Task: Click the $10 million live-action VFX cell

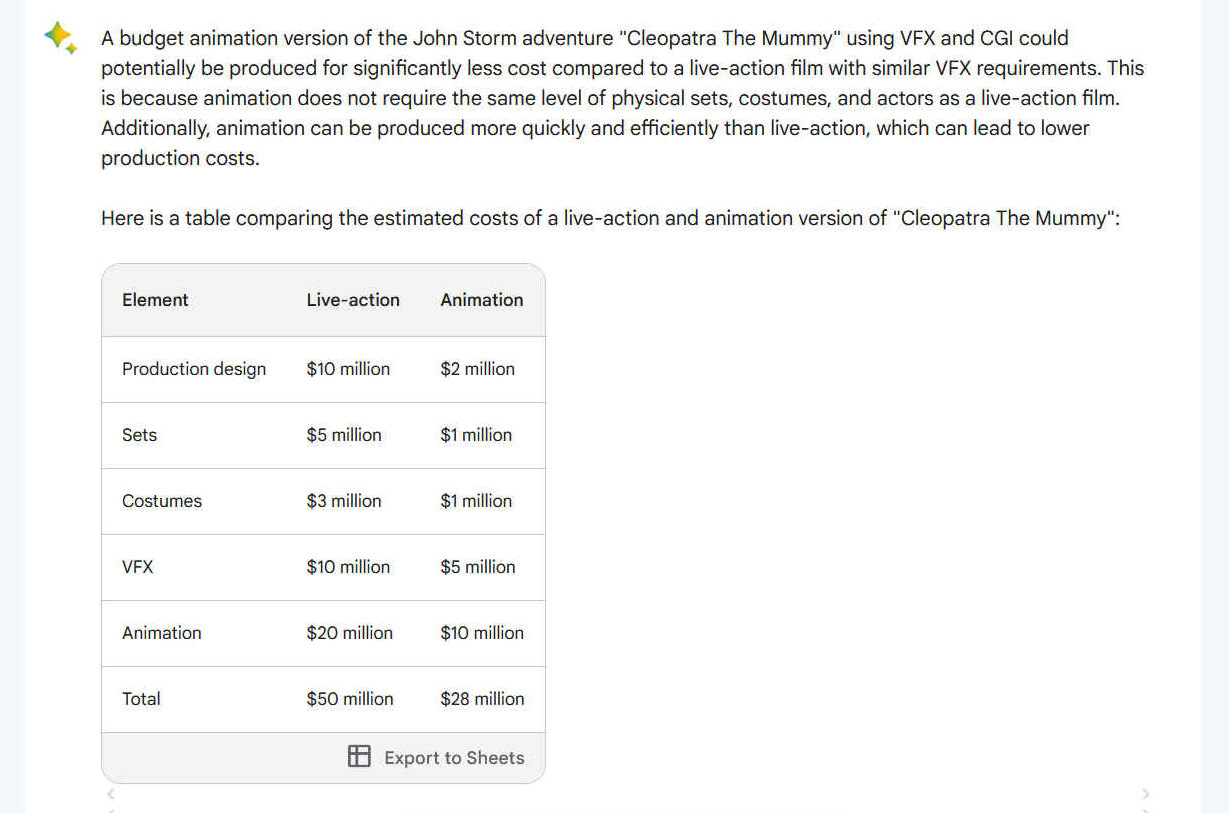Action: pos(348,567)
